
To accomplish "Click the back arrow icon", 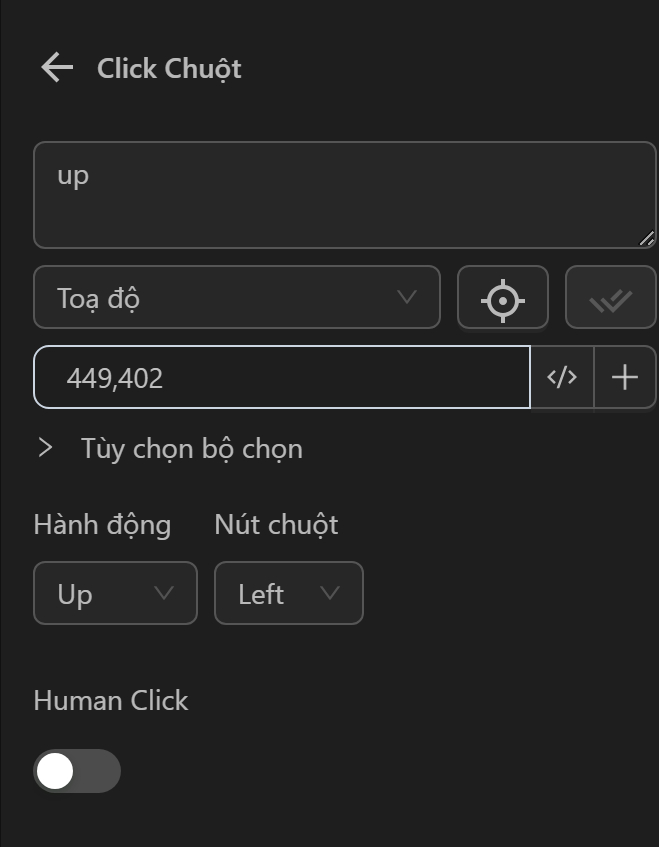I will pos(57,68).
